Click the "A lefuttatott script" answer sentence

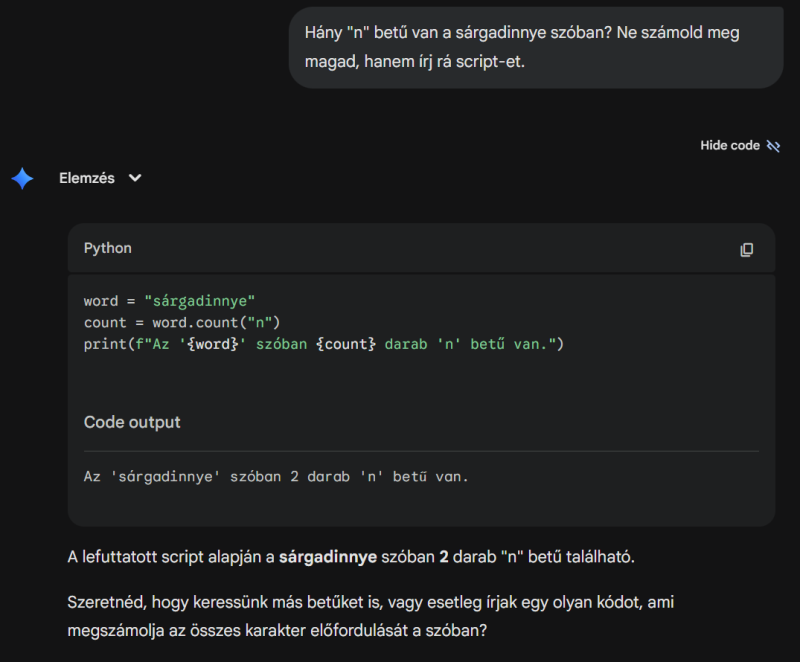pos(350,556)
